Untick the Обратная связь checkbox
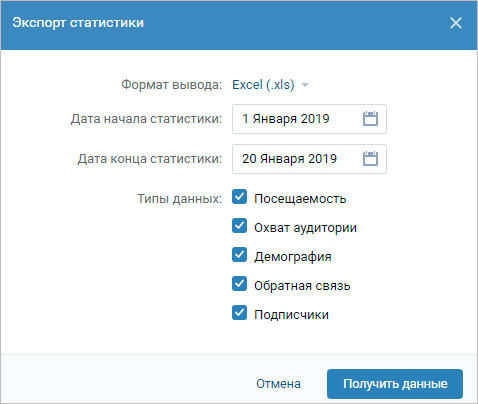 coord(239,284)
